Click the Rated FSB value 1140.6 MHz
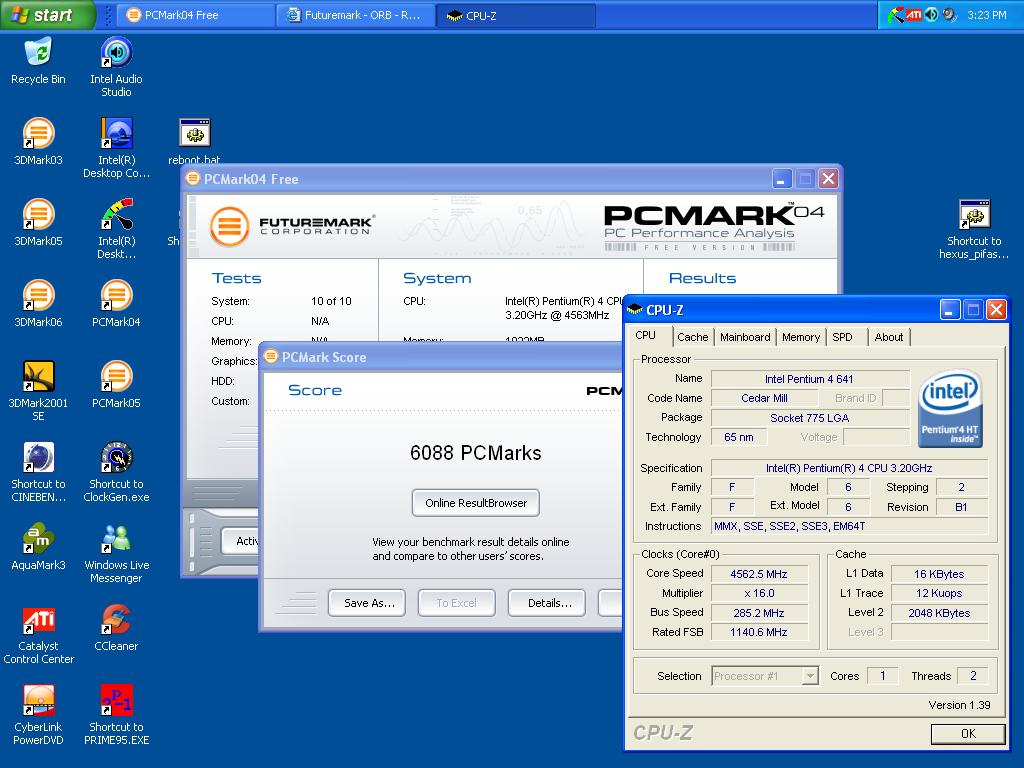Screen dimensions: 1024x768 pyautogui.click(x=759, y=632)
